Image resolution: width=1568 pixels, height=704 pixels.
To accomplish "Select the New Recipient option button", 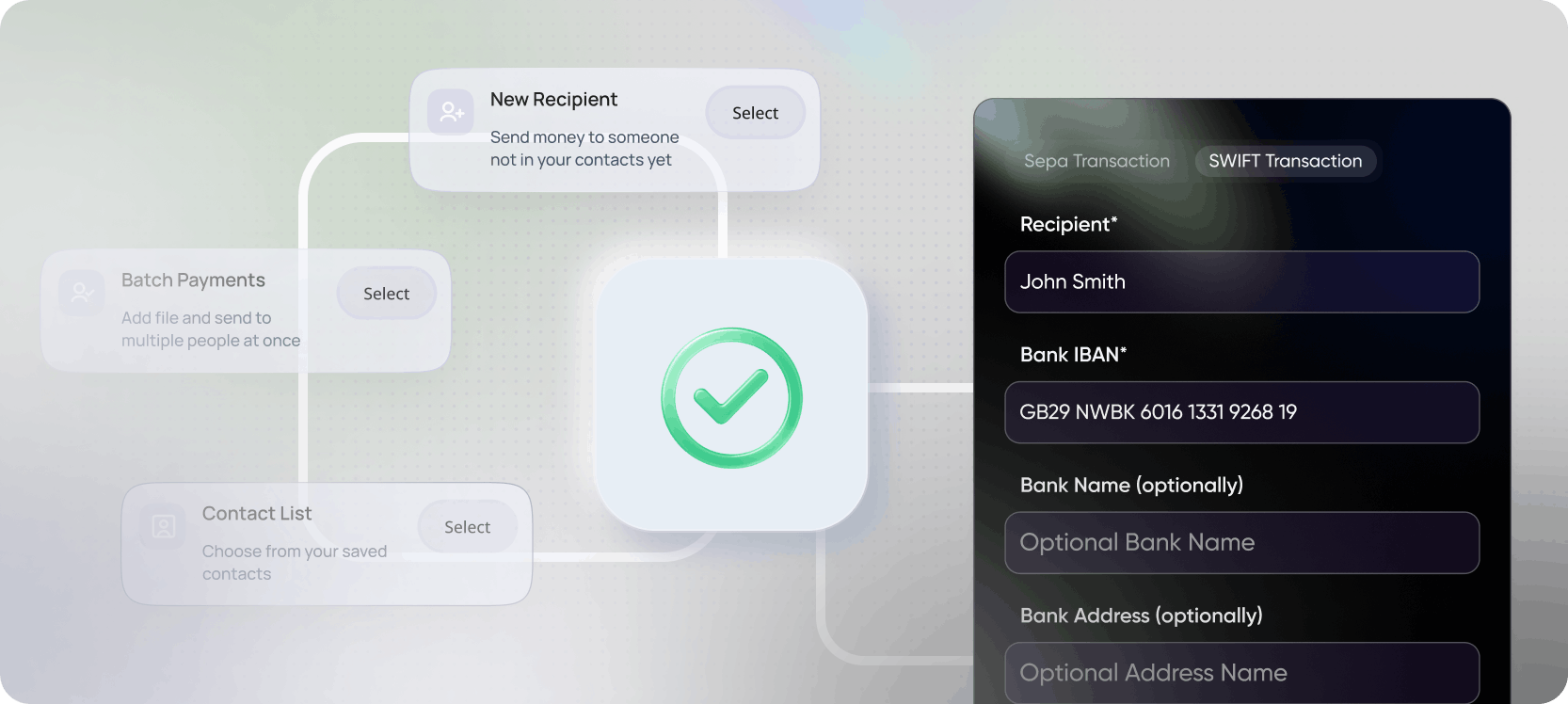I will point(756,113).
